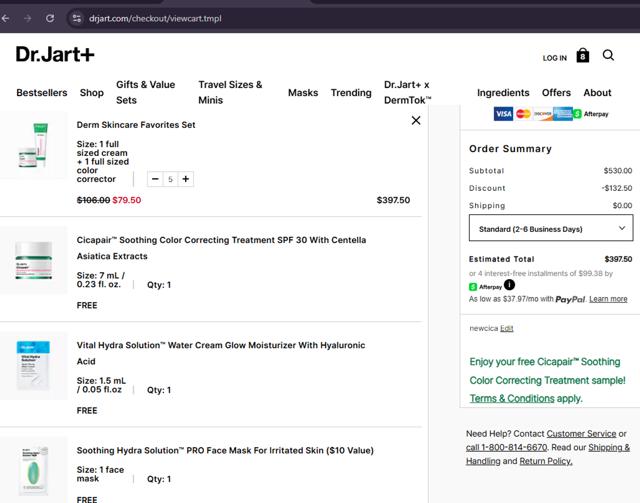Open the search magnifier icon
Screen dimensions: 640x503
608,55
